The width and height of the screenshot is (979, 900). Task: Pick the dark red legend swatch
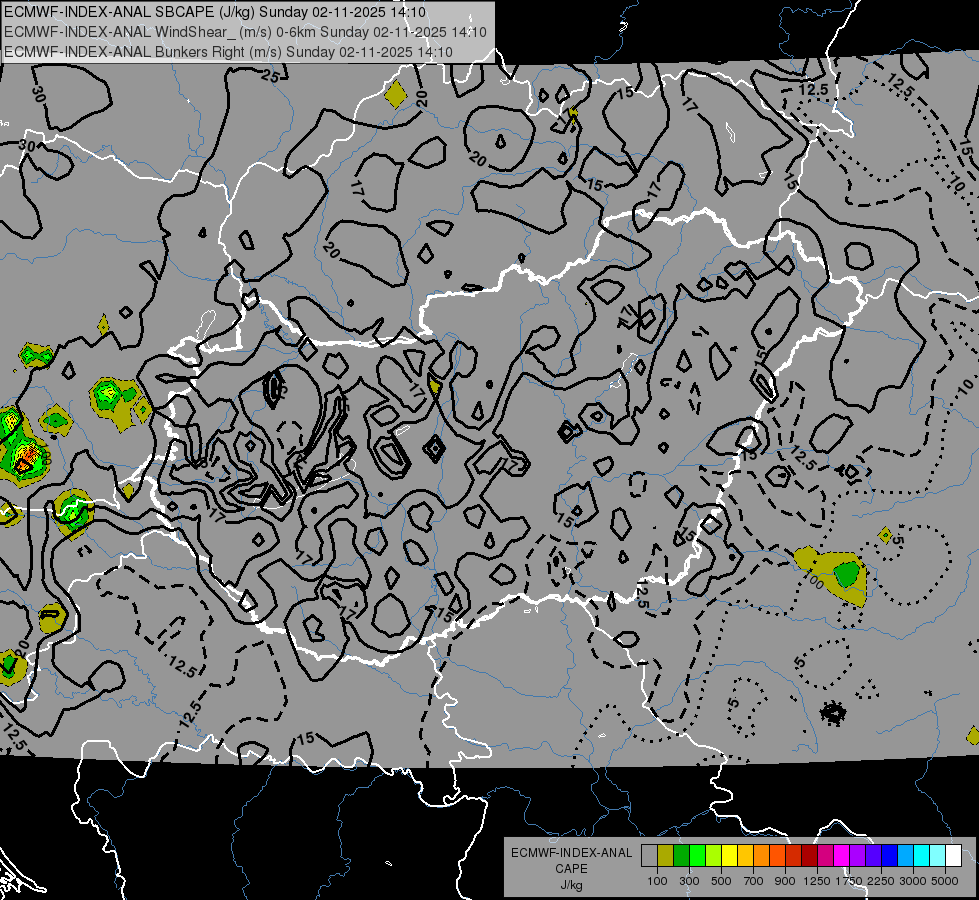tap(809, 856)
